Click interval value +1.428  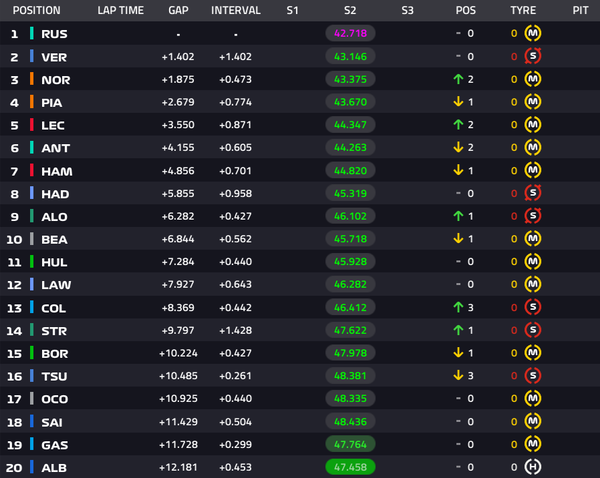(x=235, y=330)
